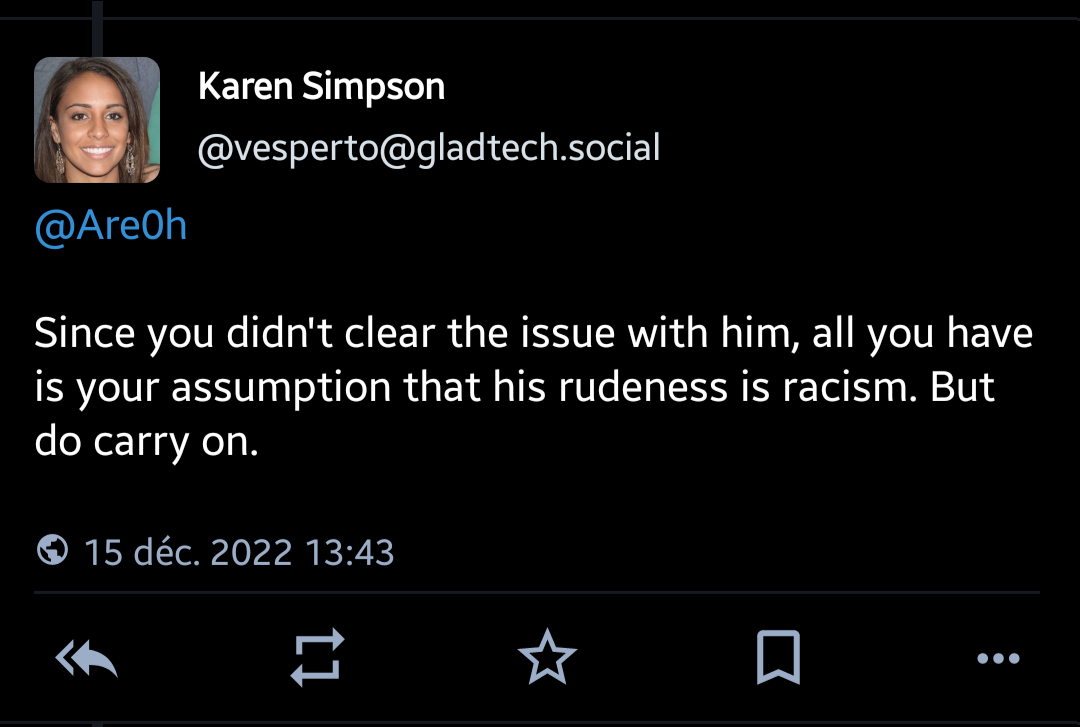The width and height of the screenshot is (1080, 727).
Task: Bookmark this post
Action: click(777, 658)
